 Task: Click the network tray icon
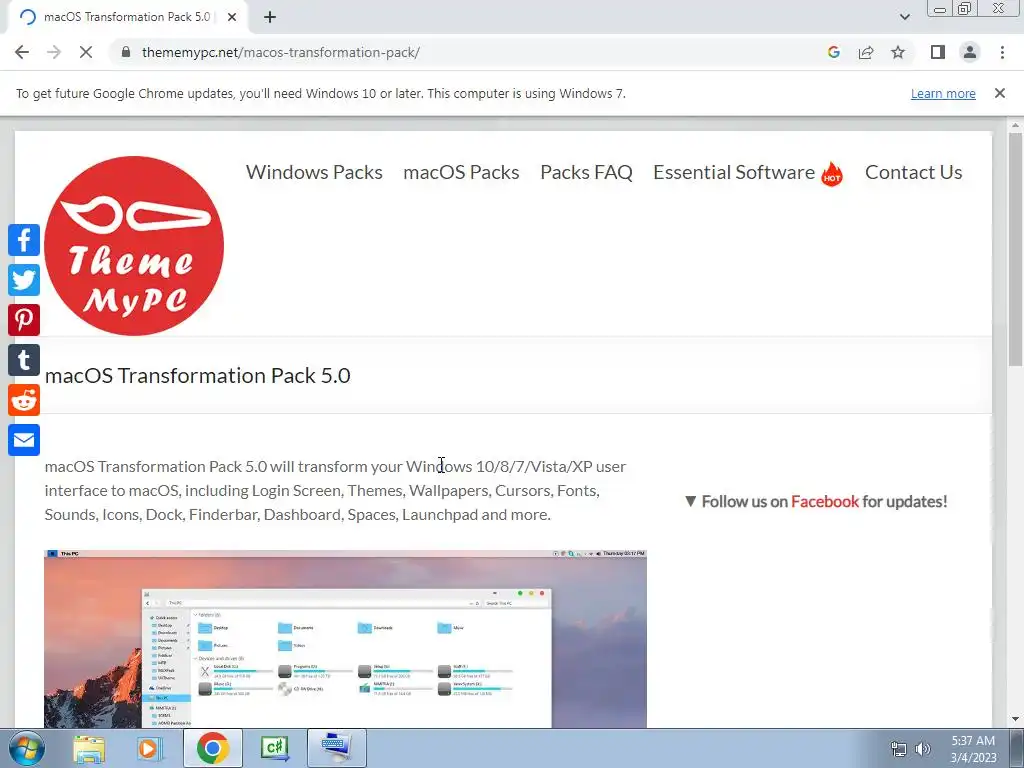(899, 749)
